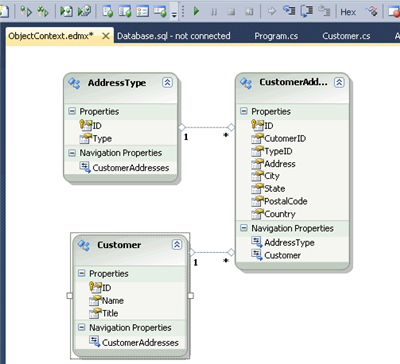Image resolution: width=400 pixels, height=364 pixels.
Task: Collapse the CustomerAdd... entity with chevron button
Action: pyautogui.click(x=339, y=82)
